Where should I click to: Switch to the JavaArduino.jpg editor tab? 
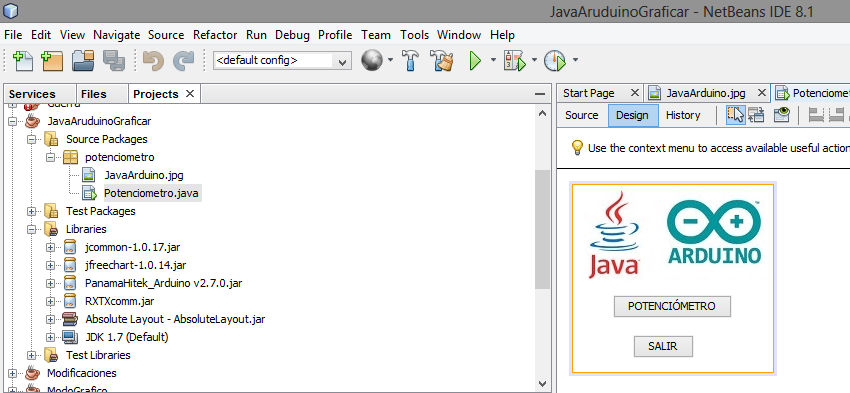705,93
